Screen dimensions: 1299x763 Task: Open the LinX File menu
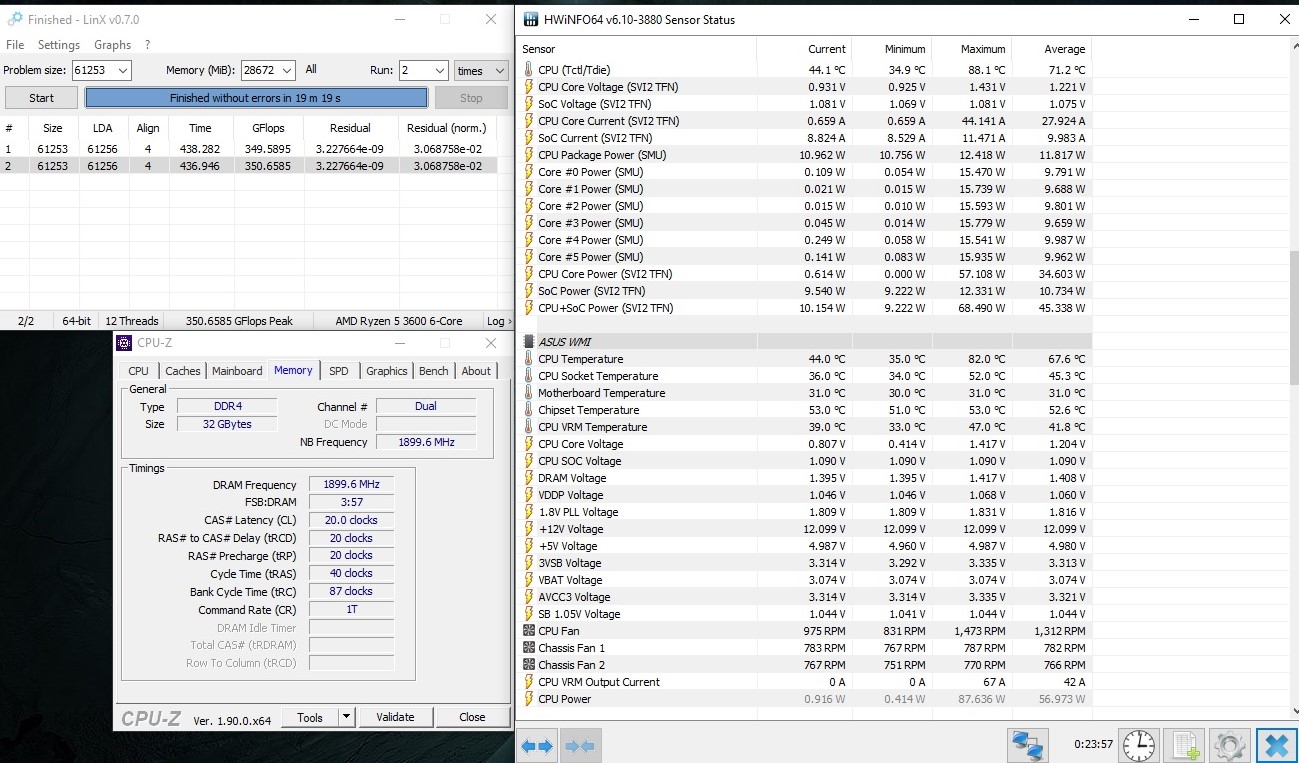click(x=15, y=45)
